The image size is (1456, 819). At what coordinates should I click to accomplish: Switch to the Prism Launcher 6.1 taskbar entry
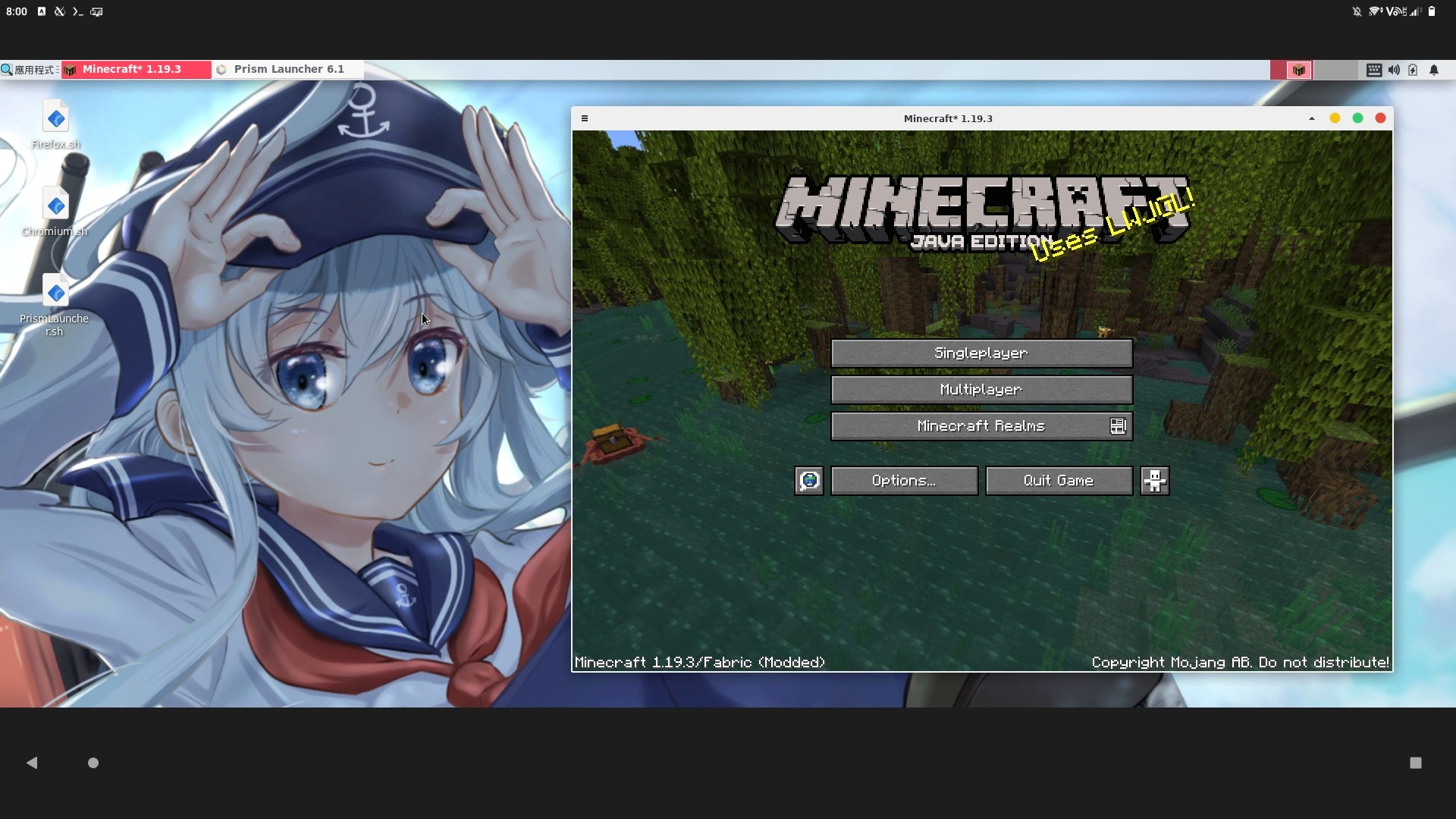point(288,69)
